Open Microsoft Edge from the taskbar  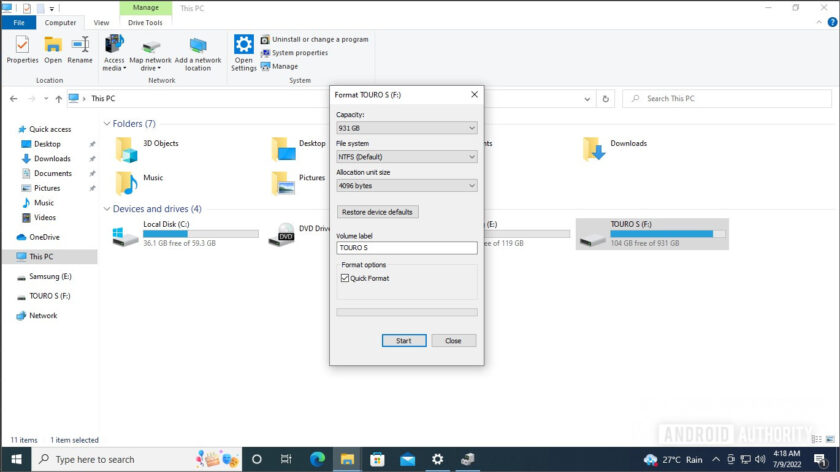pyautogui.click(x=317, y=459)
